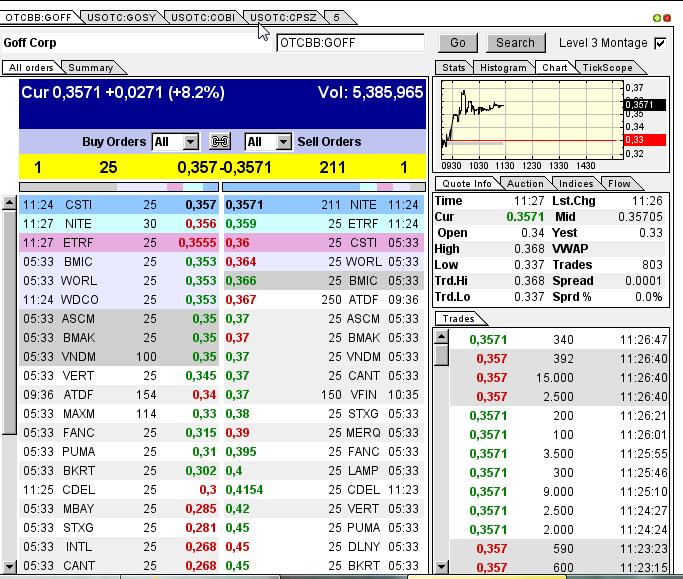Image resolution: width=683 pixels, height=579 pixels.
Task: Switch to the USOTC:GOSY tab
Action: click(x=122, y=17)
